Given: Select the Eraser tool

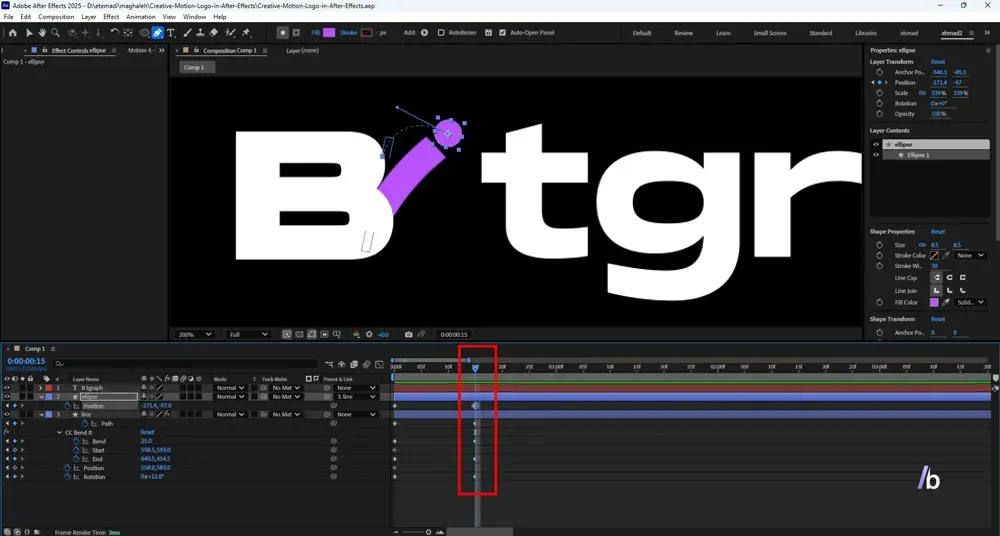Looking at the screenshot, I should (214, 33).
